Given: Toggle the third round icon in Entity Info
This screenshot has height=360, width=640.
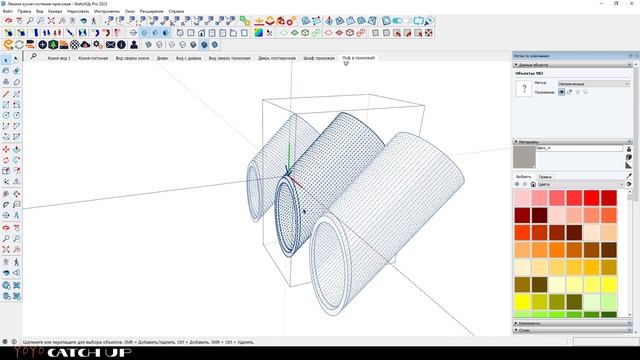Looking at the screenshot, I should pos(578,92).
